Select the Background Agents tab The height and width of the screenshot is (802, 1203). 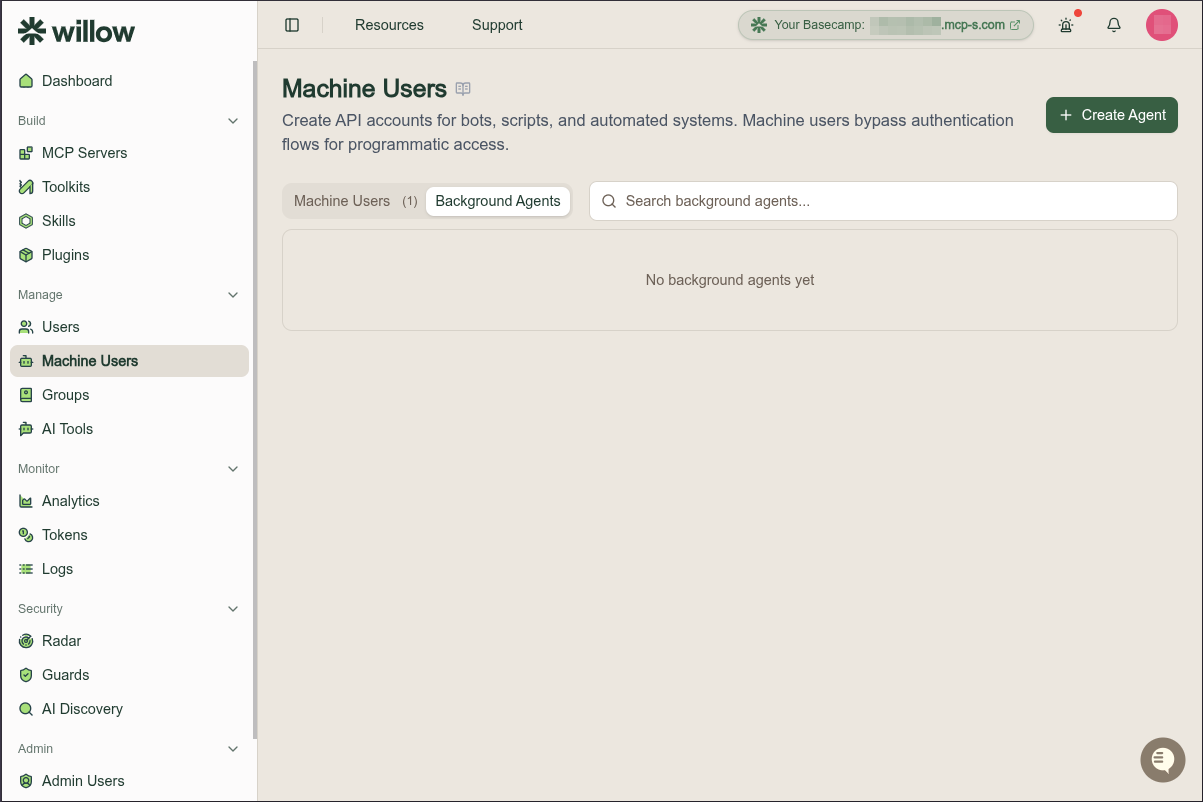pos(498,201)
